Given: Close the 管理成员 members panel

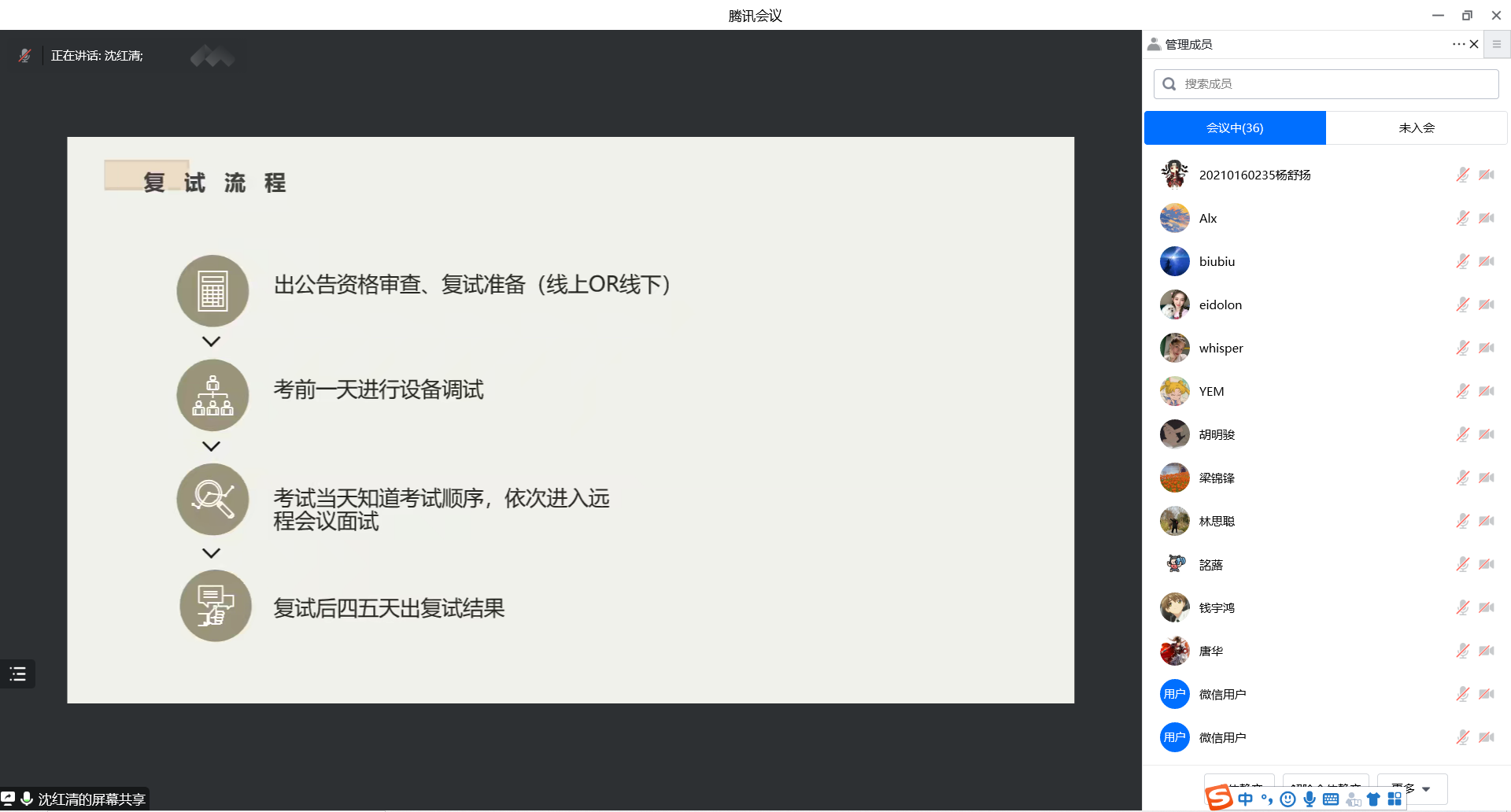Looking at the screenshot, I should tap(1474, 44).
